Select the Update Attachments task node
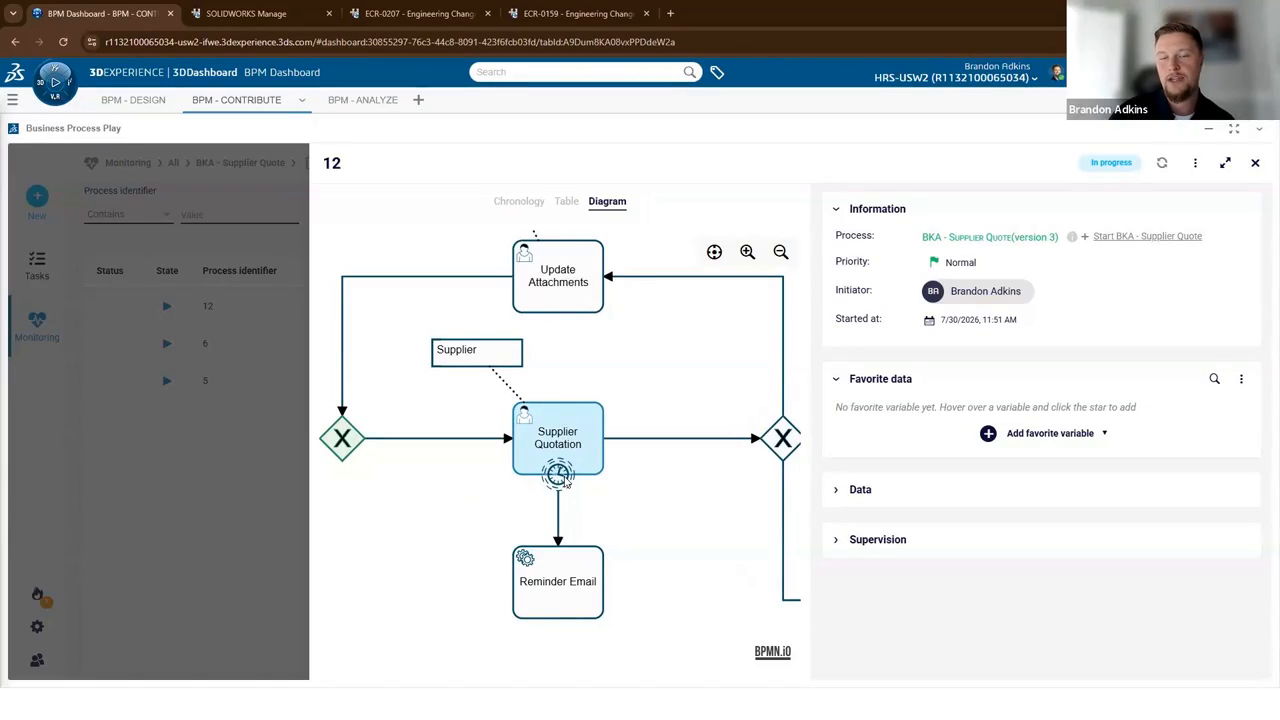Image resolution: width=1280 pixels, height=720 pixels. coord(558,277)
